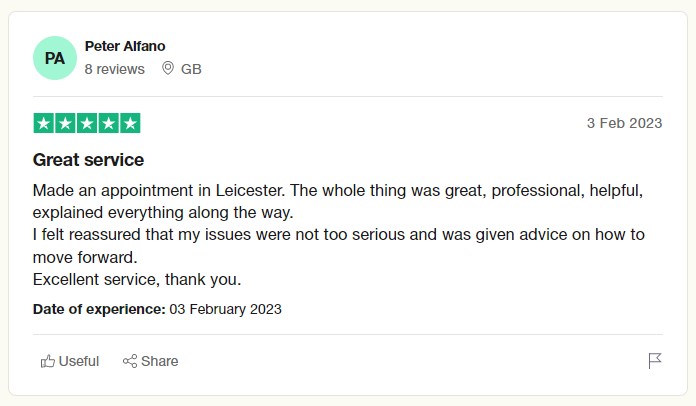This screenshot has height=406, width=696.
Task: Click the fourth green rating star
Action: click(x=108, y=123)
